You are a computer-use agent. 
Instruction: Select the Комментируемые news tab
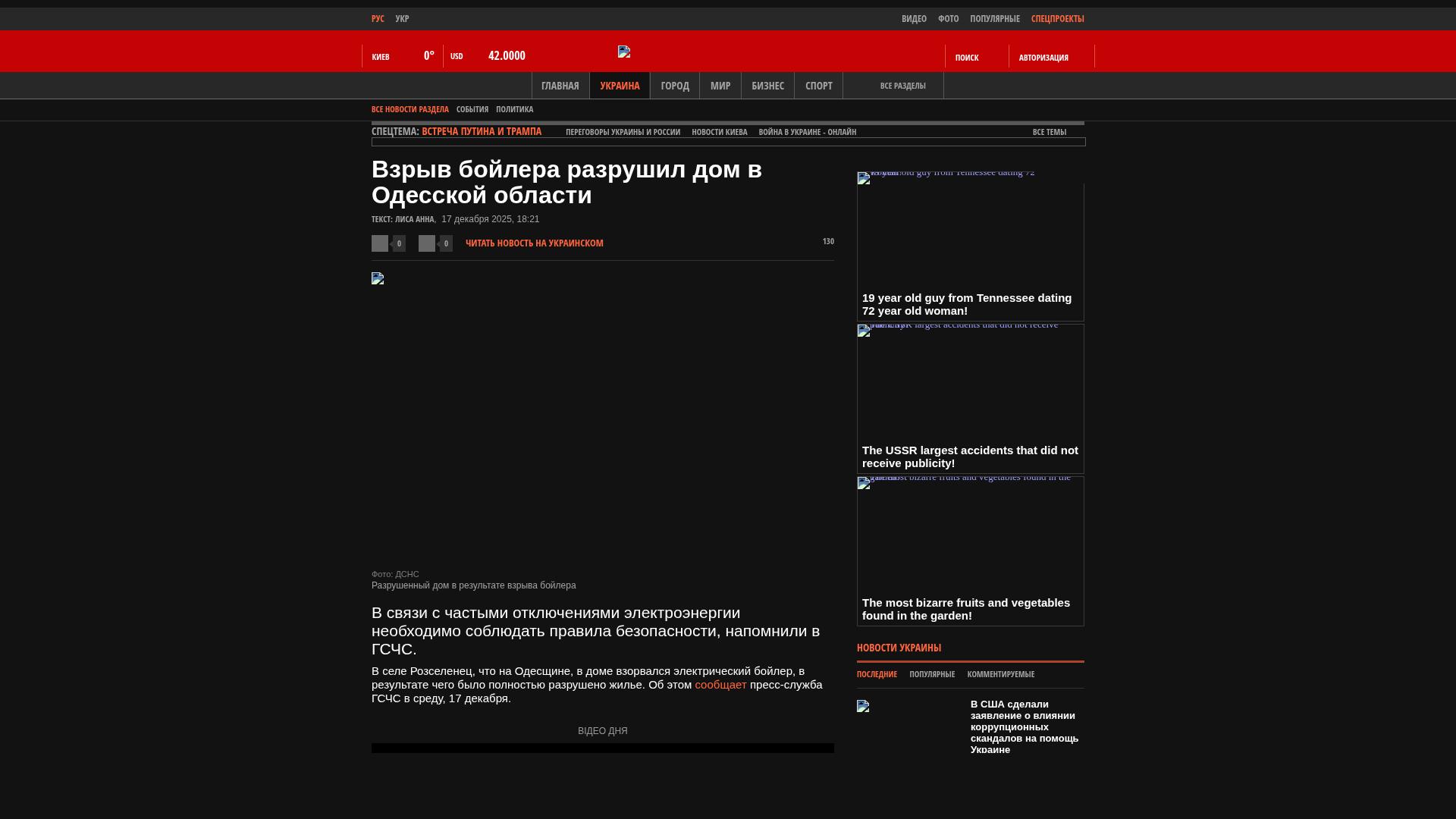point(1000,674)
